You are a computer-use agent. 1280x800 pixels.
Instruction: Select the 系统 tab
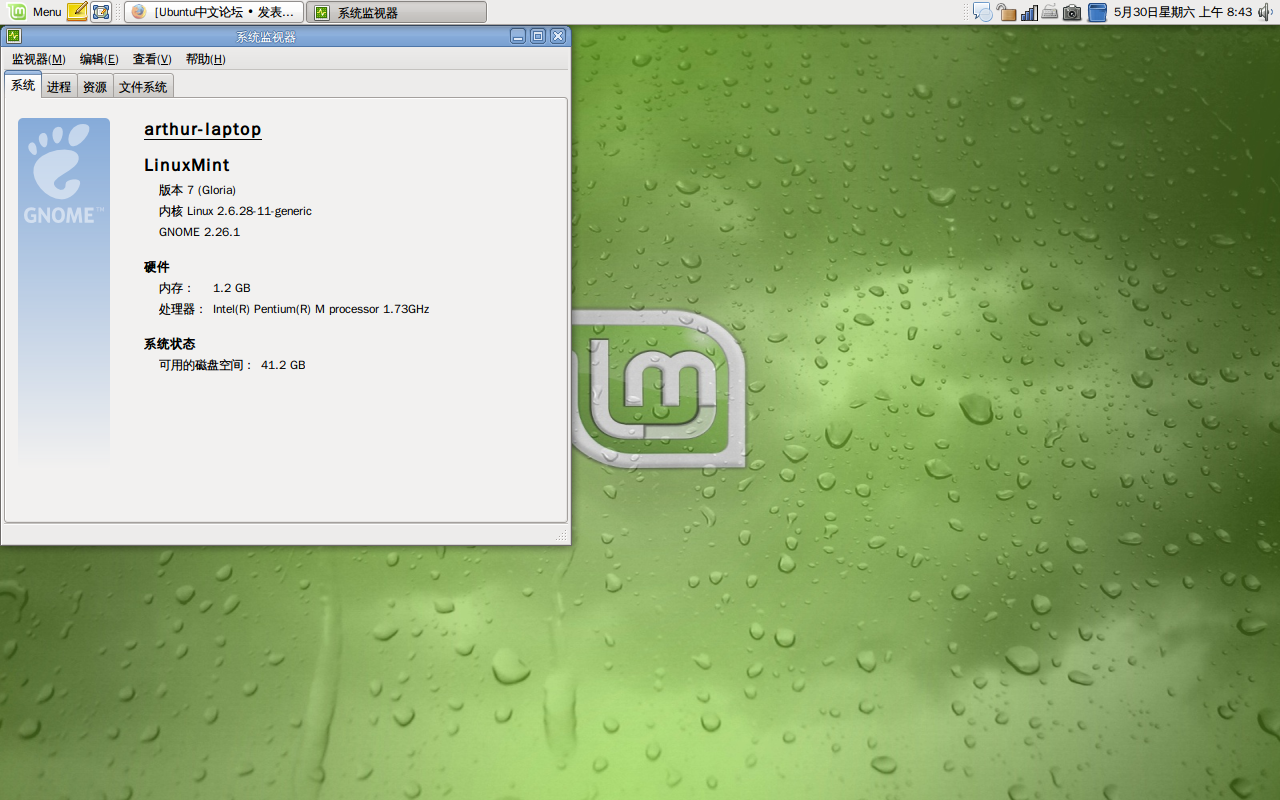coord(23,85)
